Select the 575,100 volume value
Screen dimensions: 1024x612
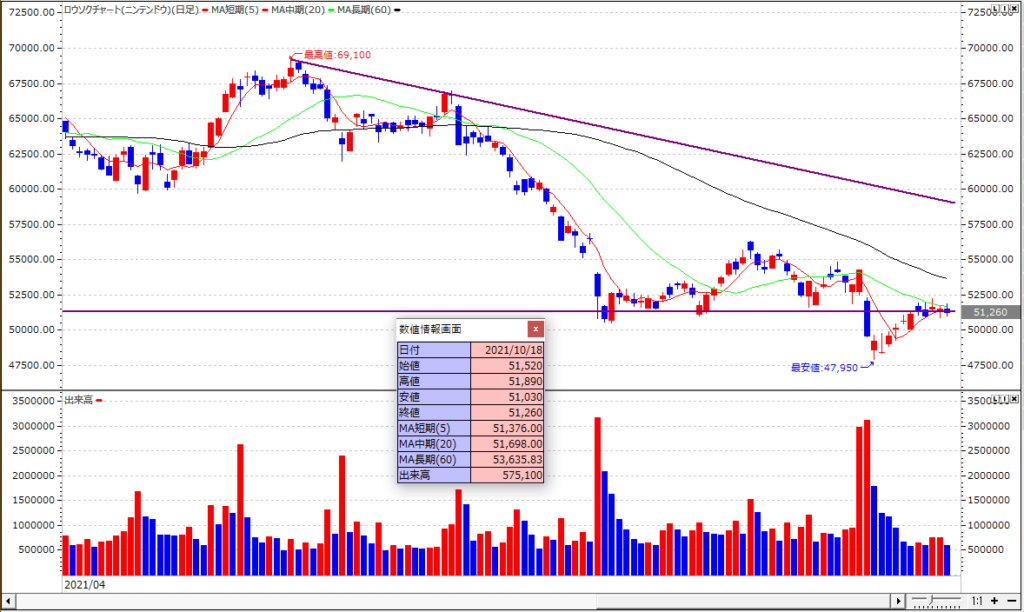coord(507,475)
